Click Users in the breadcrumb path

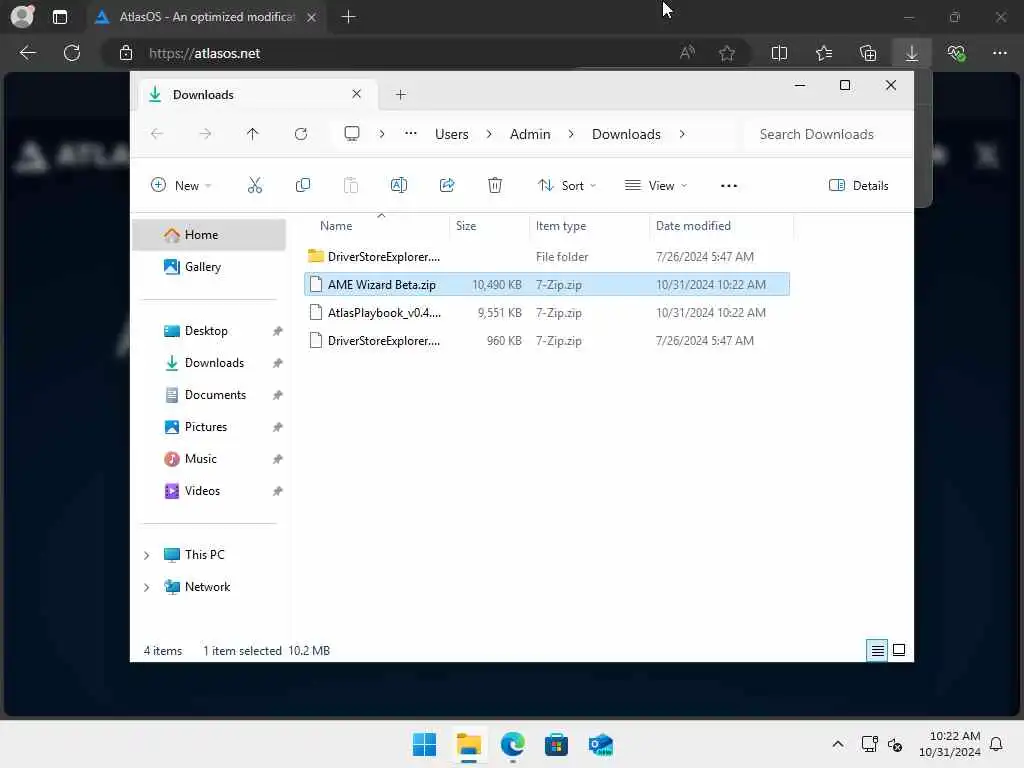point(452,134)
